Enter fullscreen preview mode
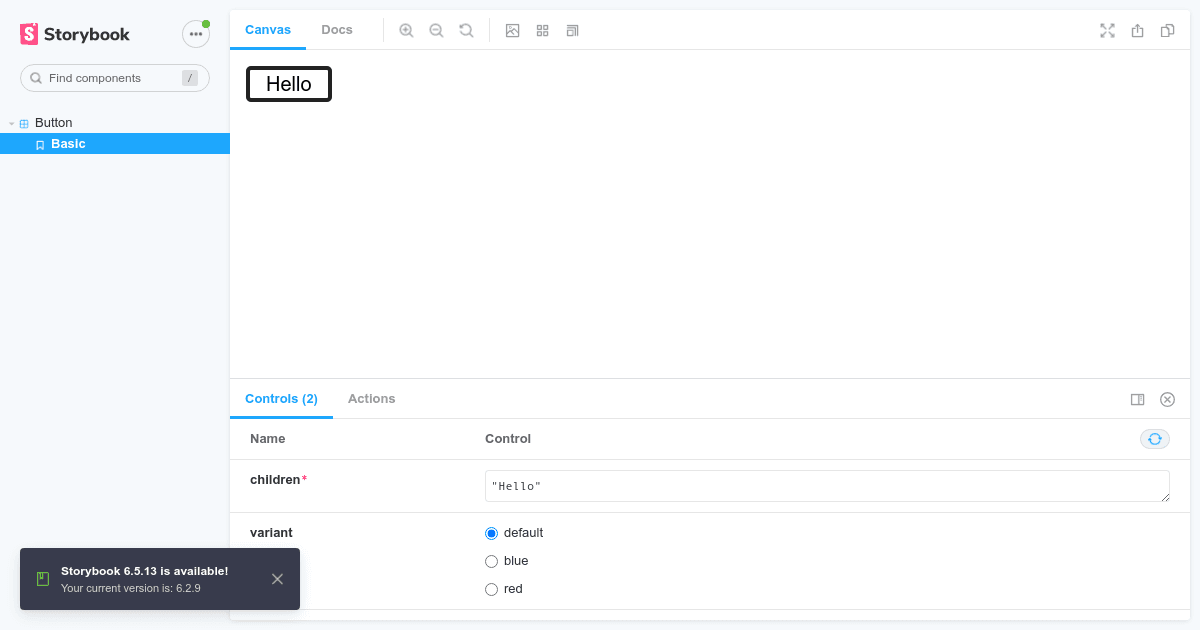 tap(1107, 30)
